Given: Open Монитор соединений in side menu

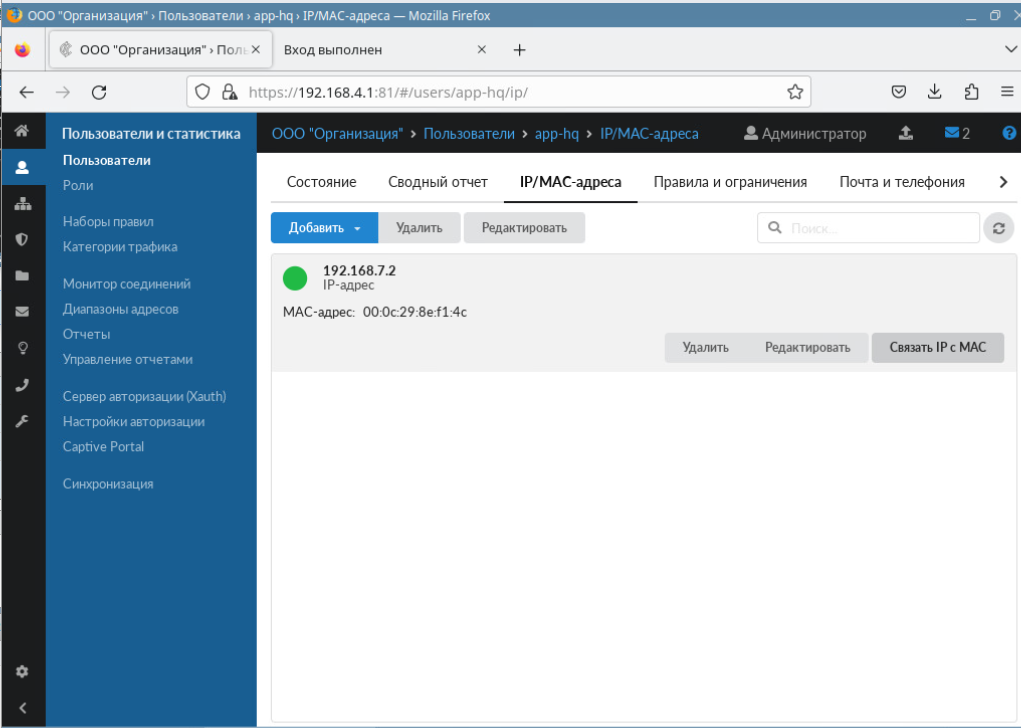Looking at the screenshot, I should click(126, 284).
